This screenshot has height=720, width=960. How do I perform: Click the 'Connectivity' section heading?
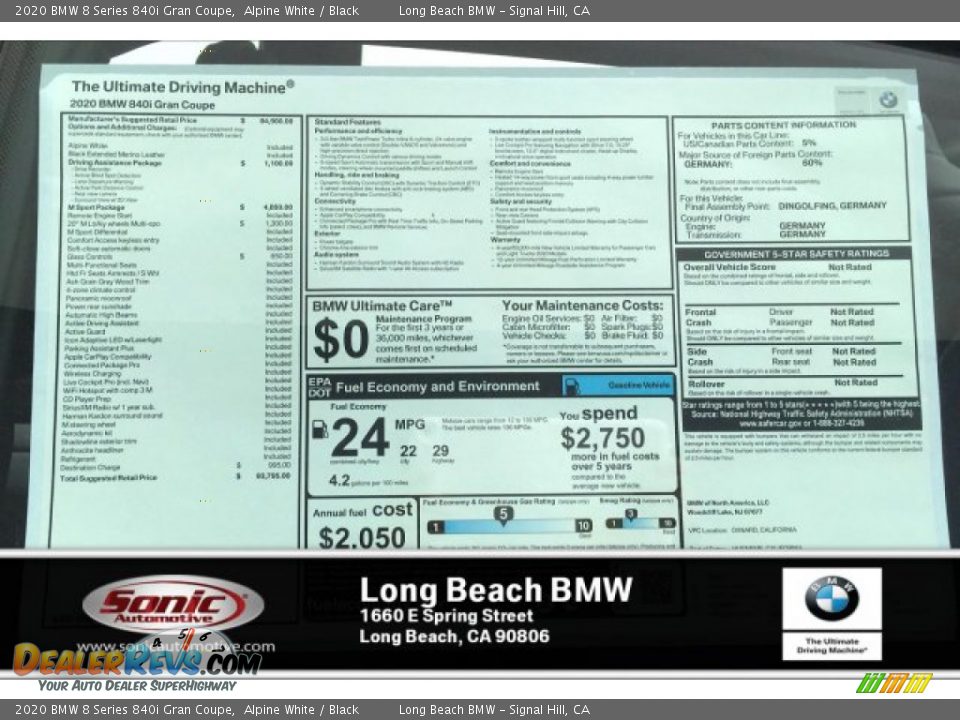pyautogui.click(x=335, y=201)
